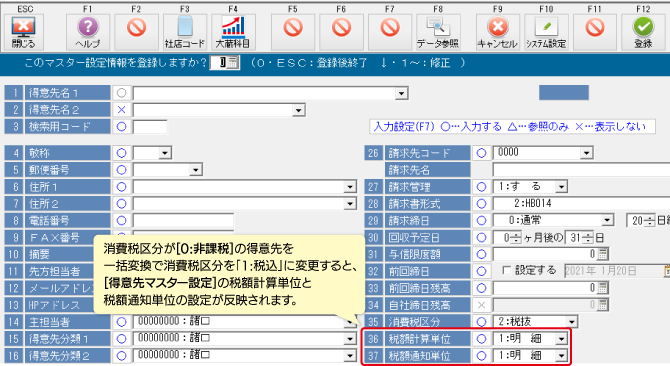Toggle input setting circle for 請求先コード
The image size is (670, 366).
click(481, 153)
